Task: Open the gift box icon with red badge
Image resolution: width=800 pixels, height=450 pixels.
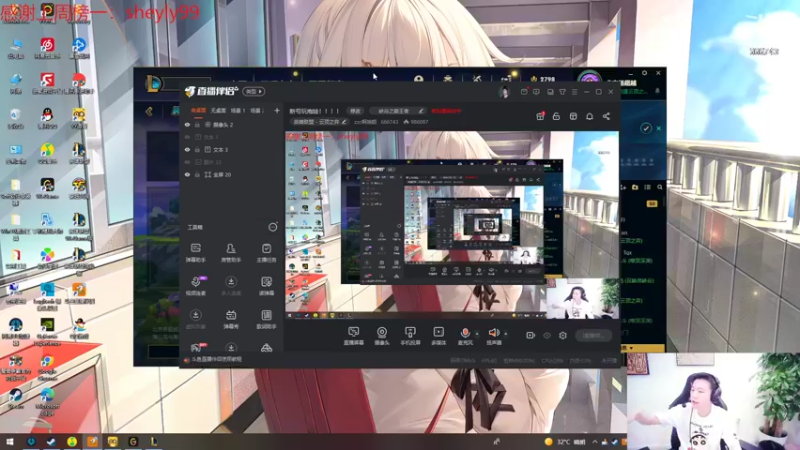Action: (540, 116)
